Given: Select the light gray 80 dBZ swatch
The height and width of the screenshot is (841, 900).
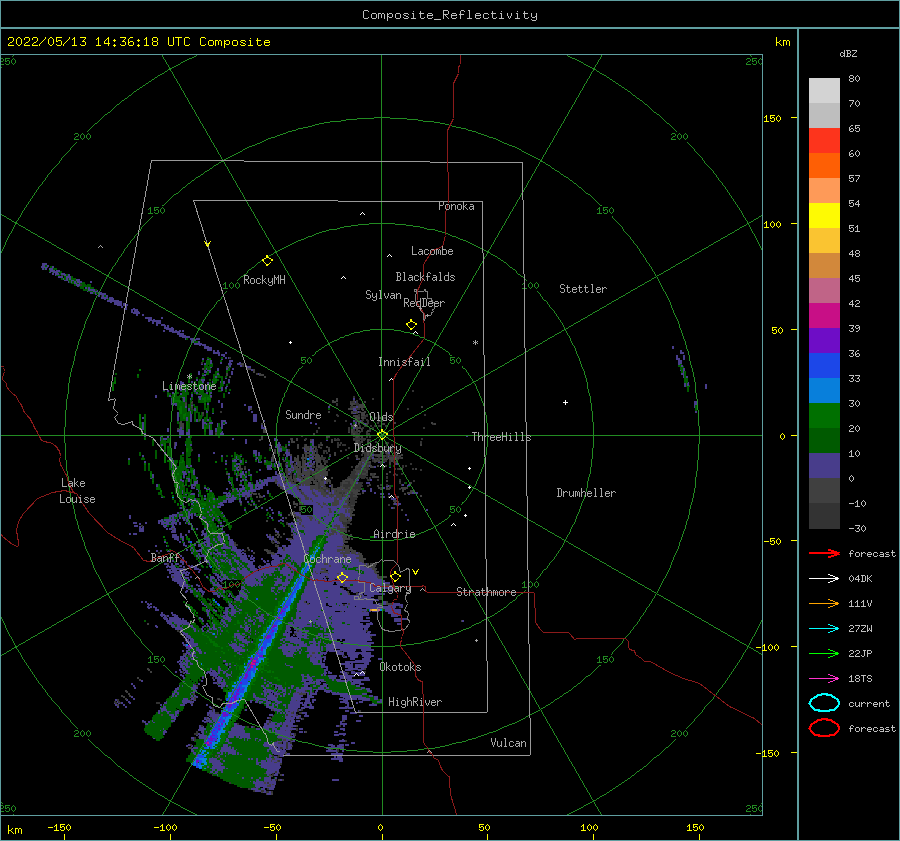Looking at the screenshot, I should click(x=824, y=90).
